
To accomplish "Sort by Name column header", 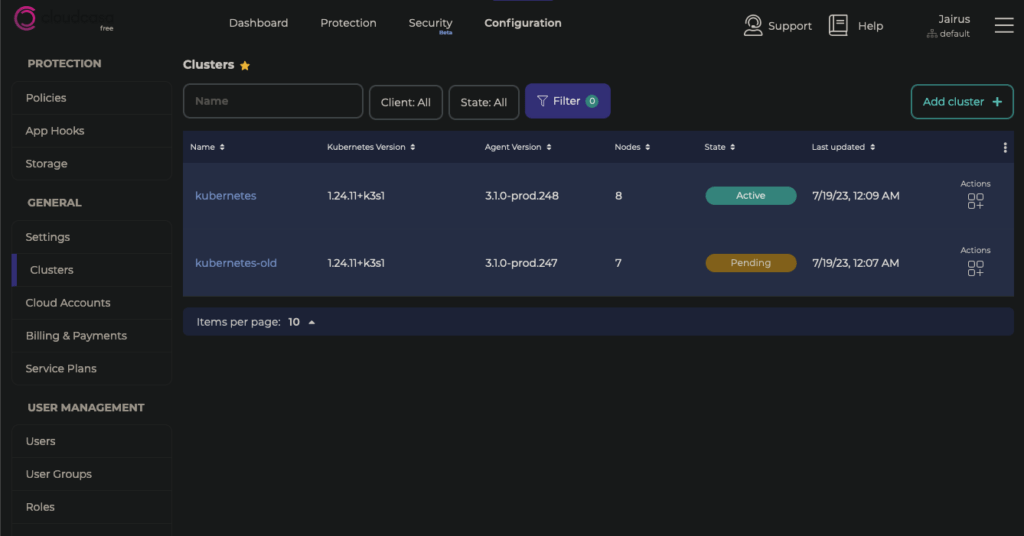I will coord(207,147).
